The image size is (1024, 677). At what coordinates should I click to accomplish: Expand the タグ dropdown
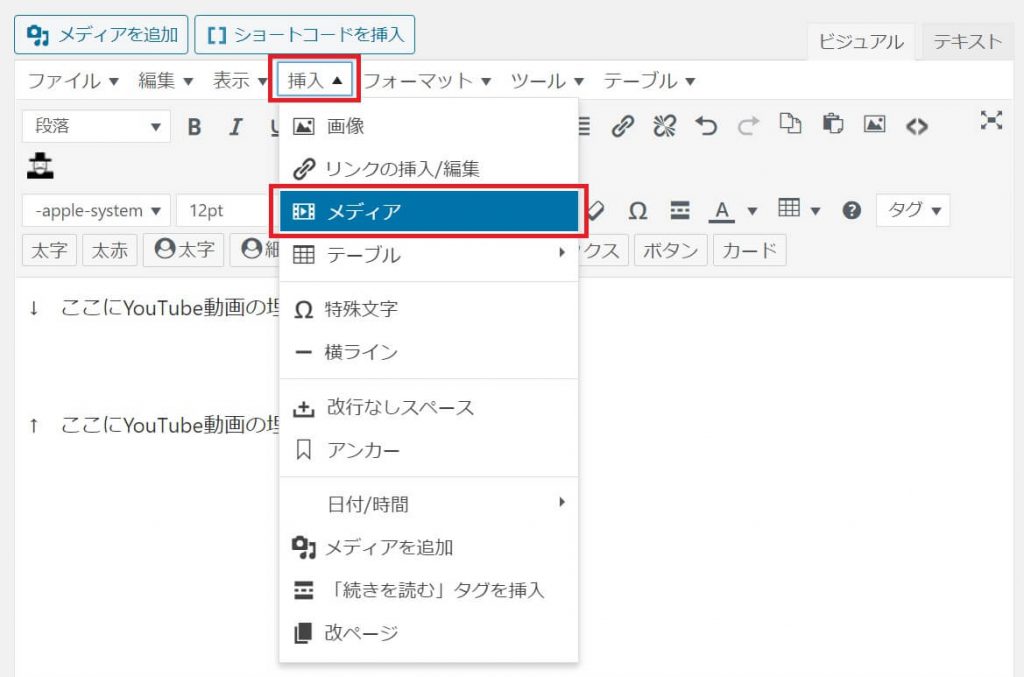coord(913,210)
